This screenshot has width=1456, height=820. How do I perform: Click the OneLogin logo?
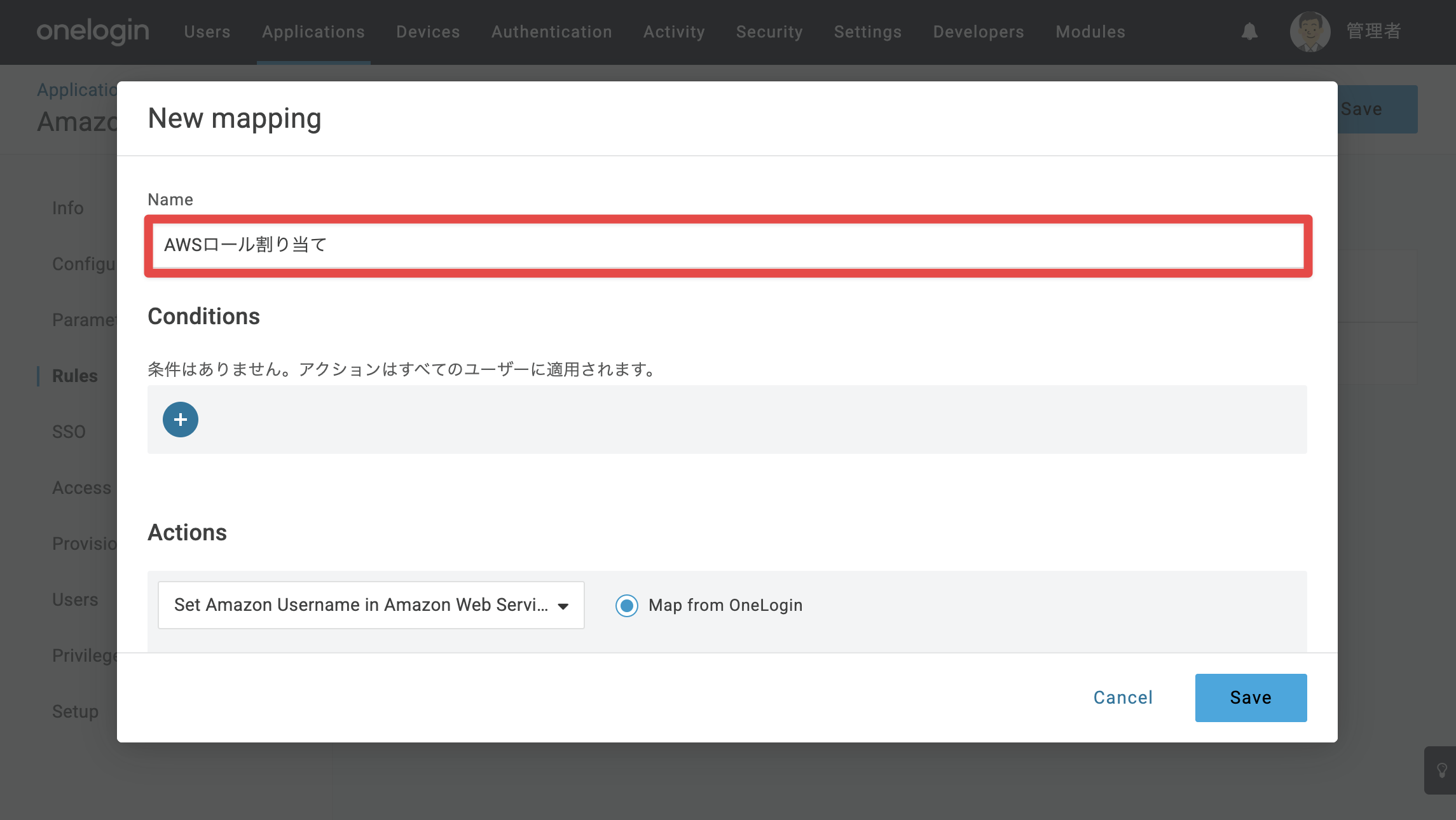coord(93,32)
